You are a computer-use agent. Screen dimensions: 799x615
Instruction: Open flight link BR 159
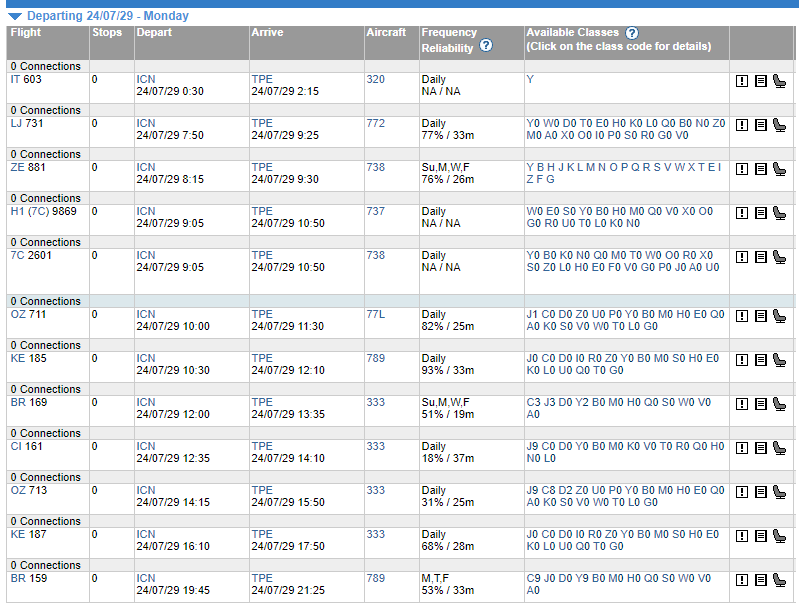[29, 578]
